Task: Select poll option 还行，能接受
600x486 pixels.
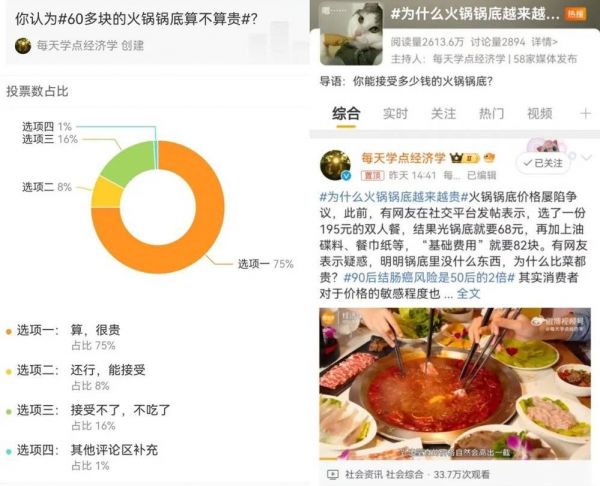Action: (x=108, y=370)
